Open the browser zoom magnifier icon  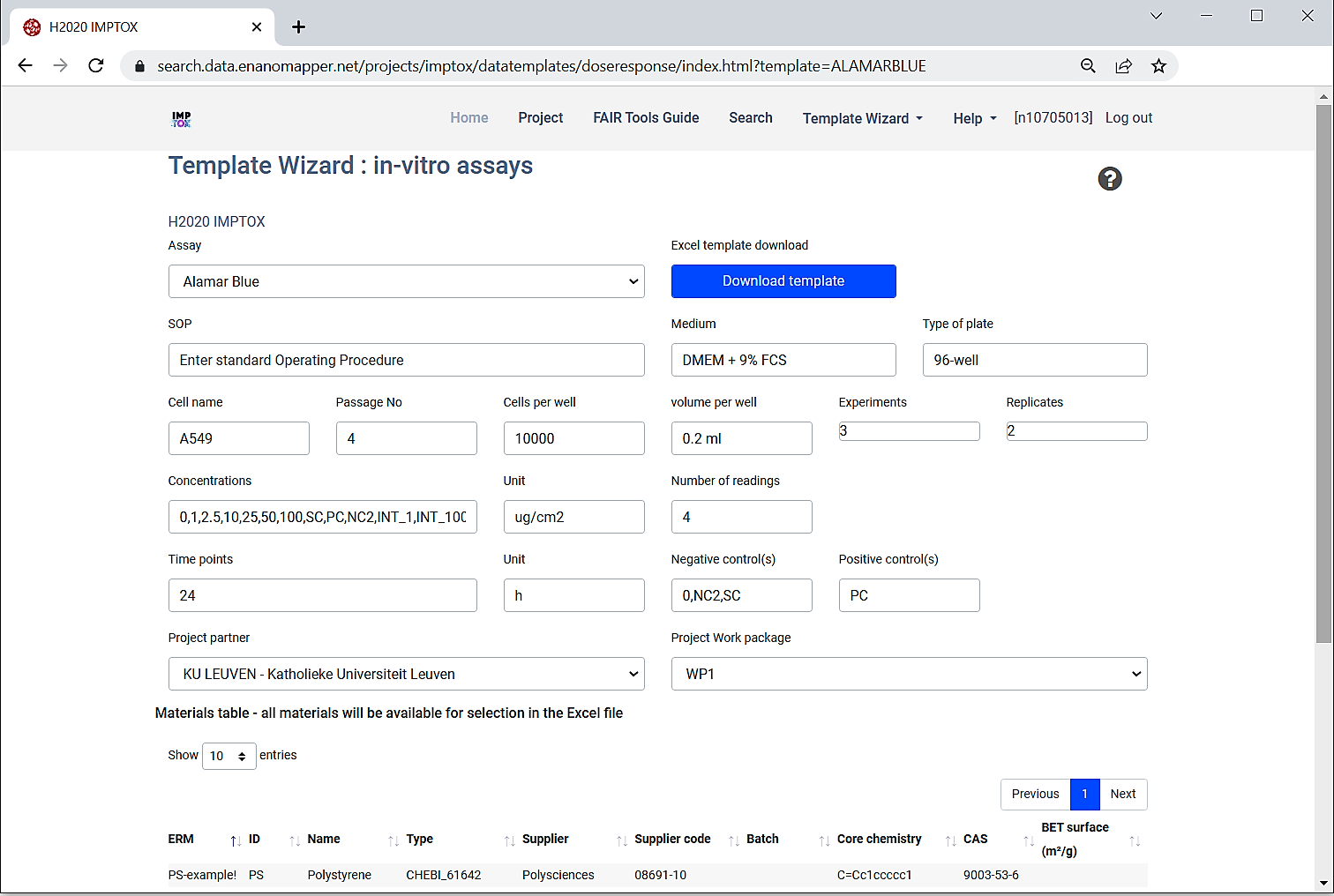coord(1088,66)
